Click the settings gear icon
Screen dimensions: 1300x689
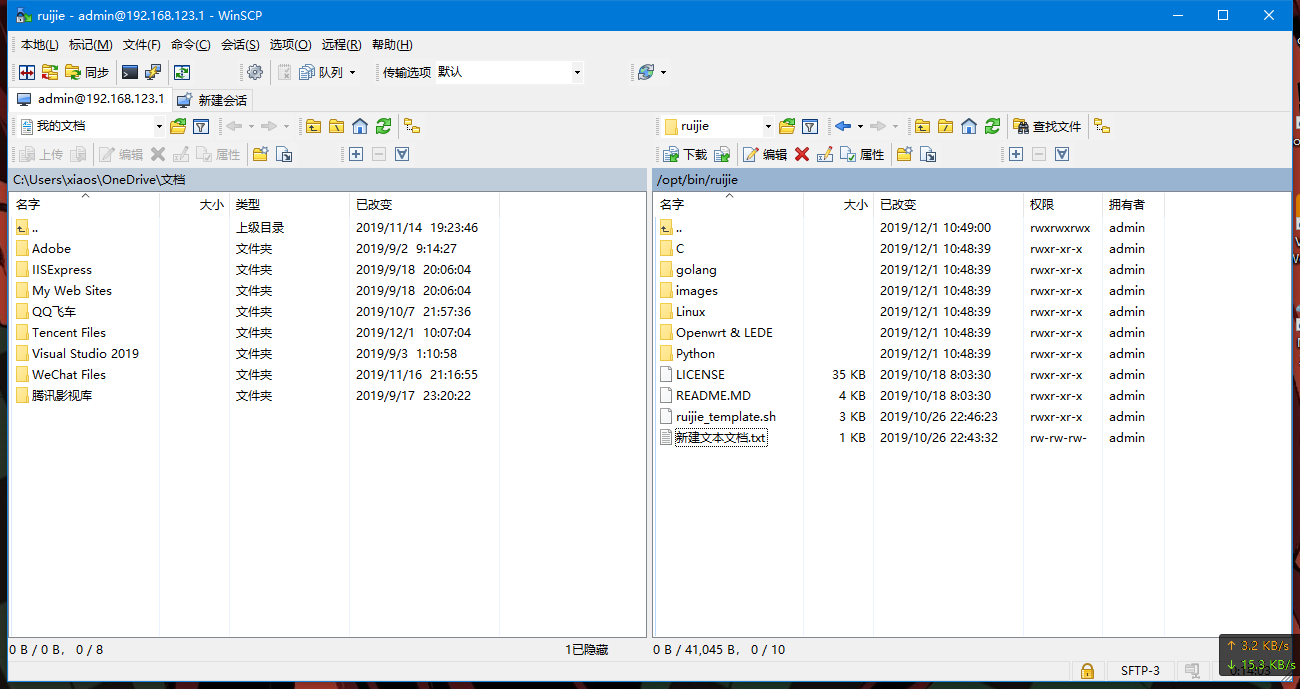tap(255, 72)
